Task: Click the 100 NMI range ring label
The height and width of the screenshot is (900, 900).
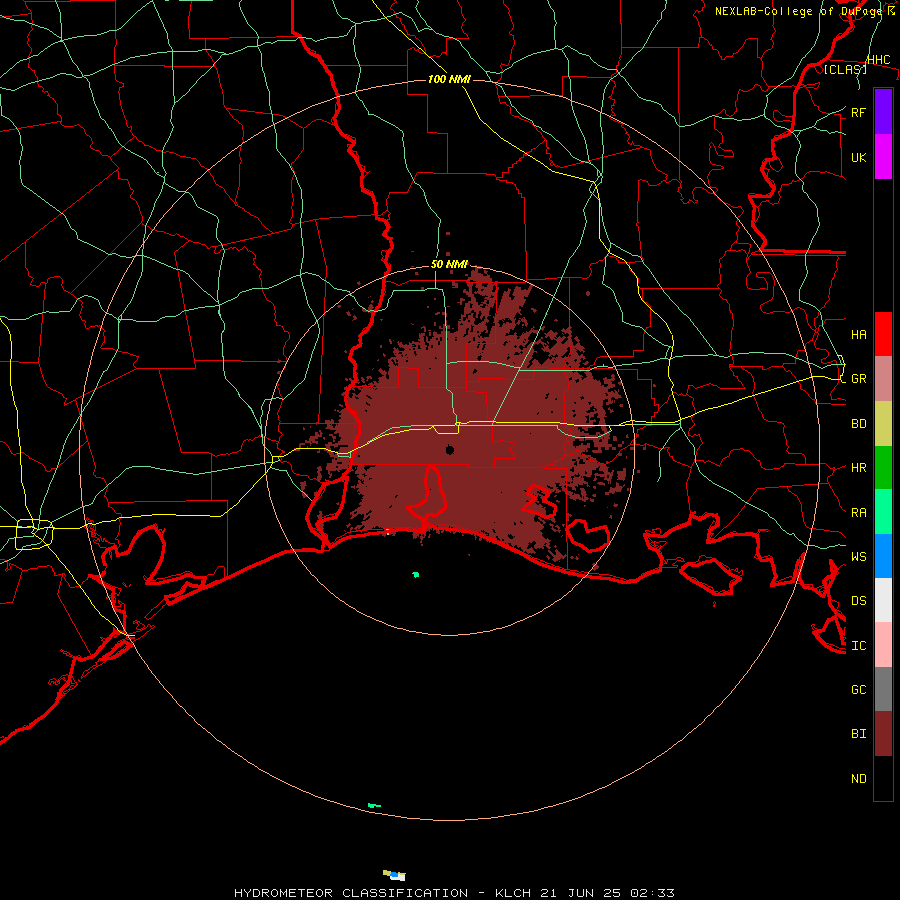Action: 449,79
